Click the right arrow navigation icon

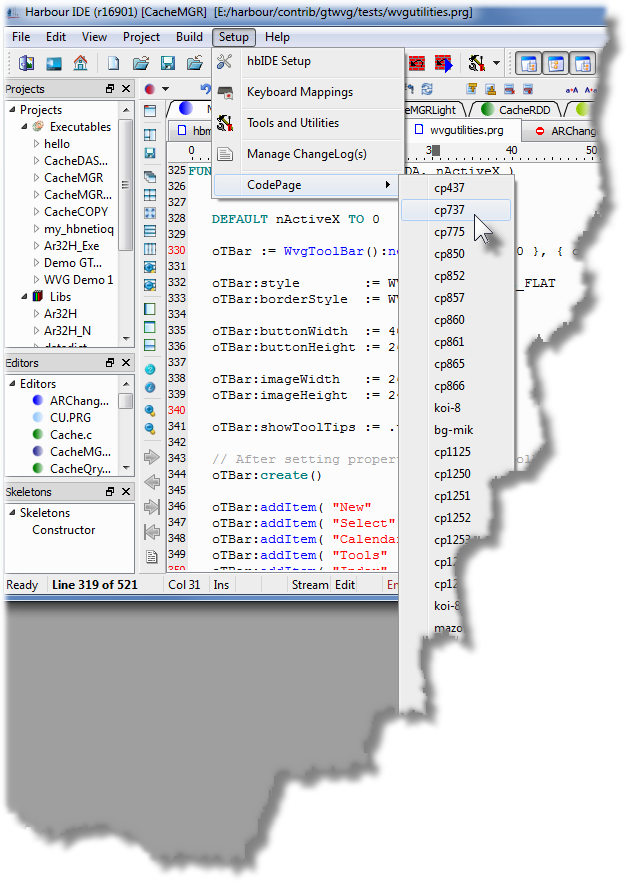152,457
